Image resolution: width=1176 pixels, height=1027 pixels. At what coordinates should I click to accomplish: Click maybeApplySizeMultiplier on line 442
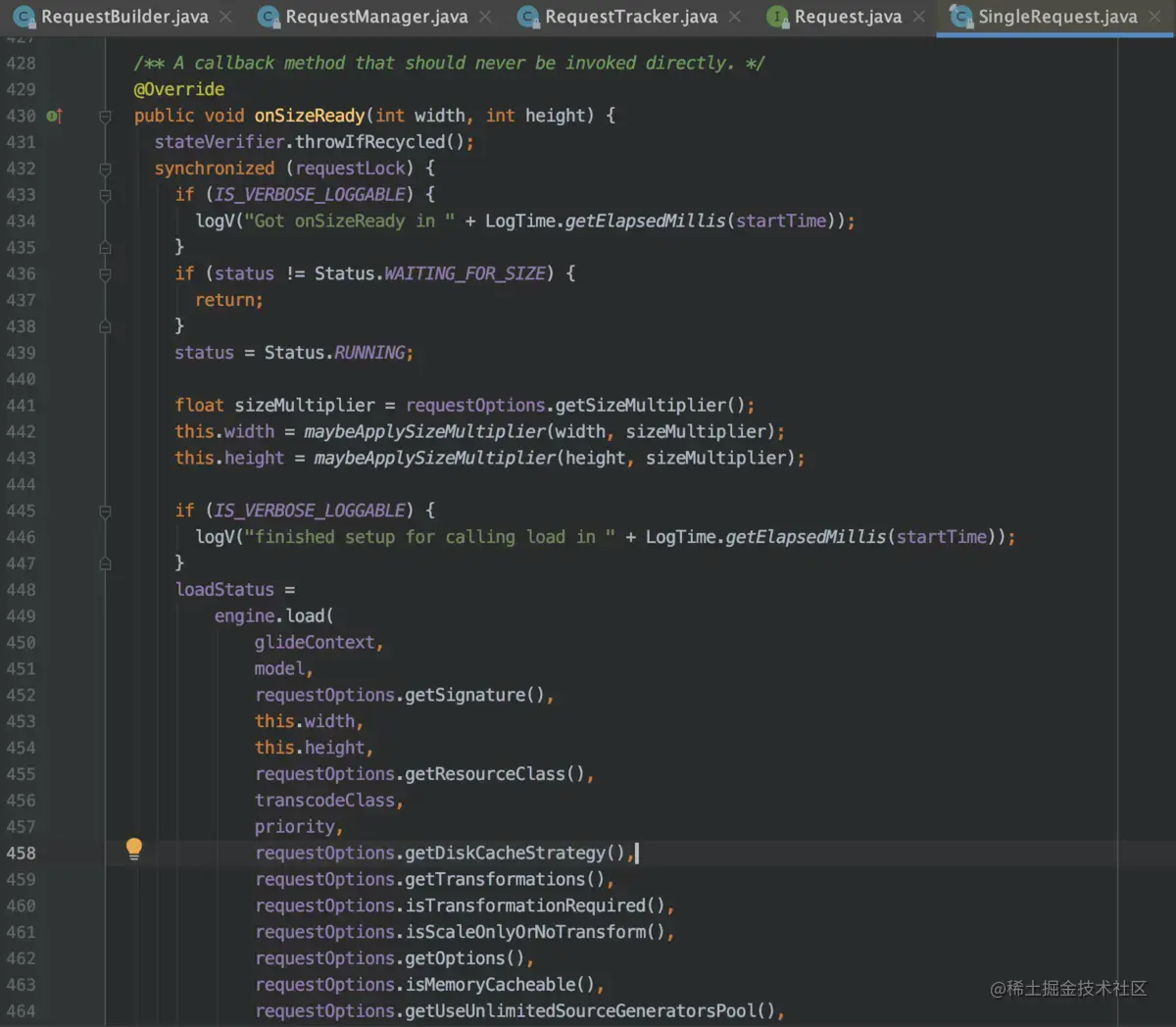tap(424, 432)
